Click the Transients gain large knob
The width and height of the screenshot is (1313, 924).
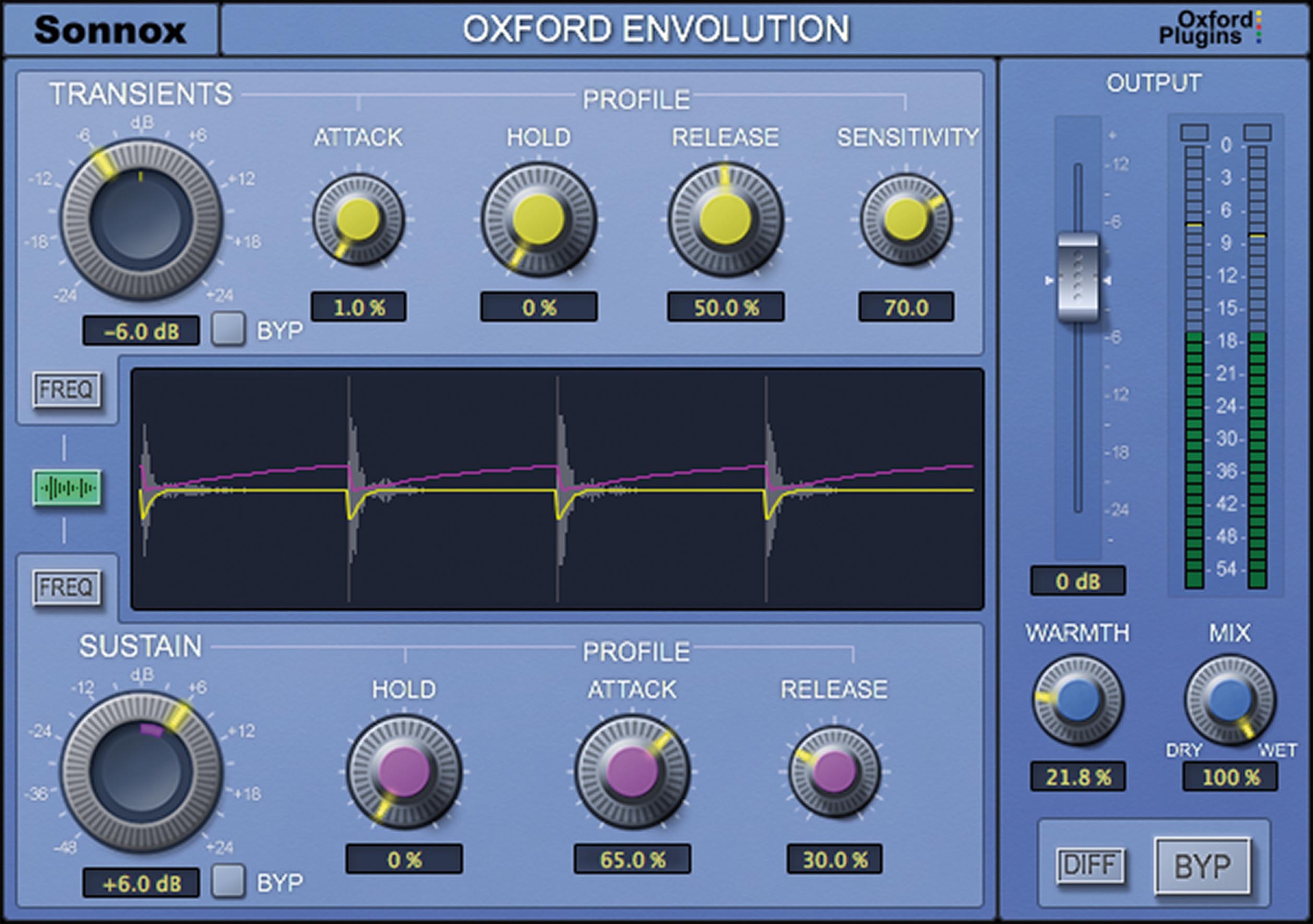click(141, 220)
